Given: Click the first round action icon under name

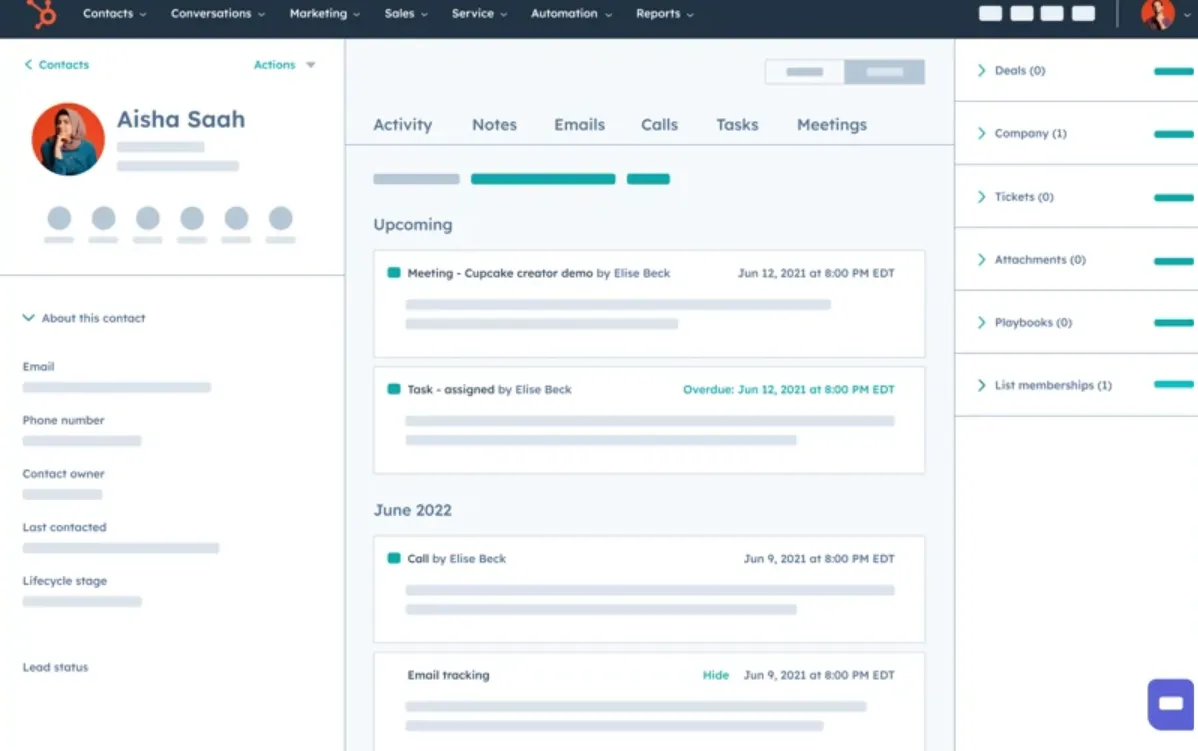Looking at the screenshot, I should point(59,219).
